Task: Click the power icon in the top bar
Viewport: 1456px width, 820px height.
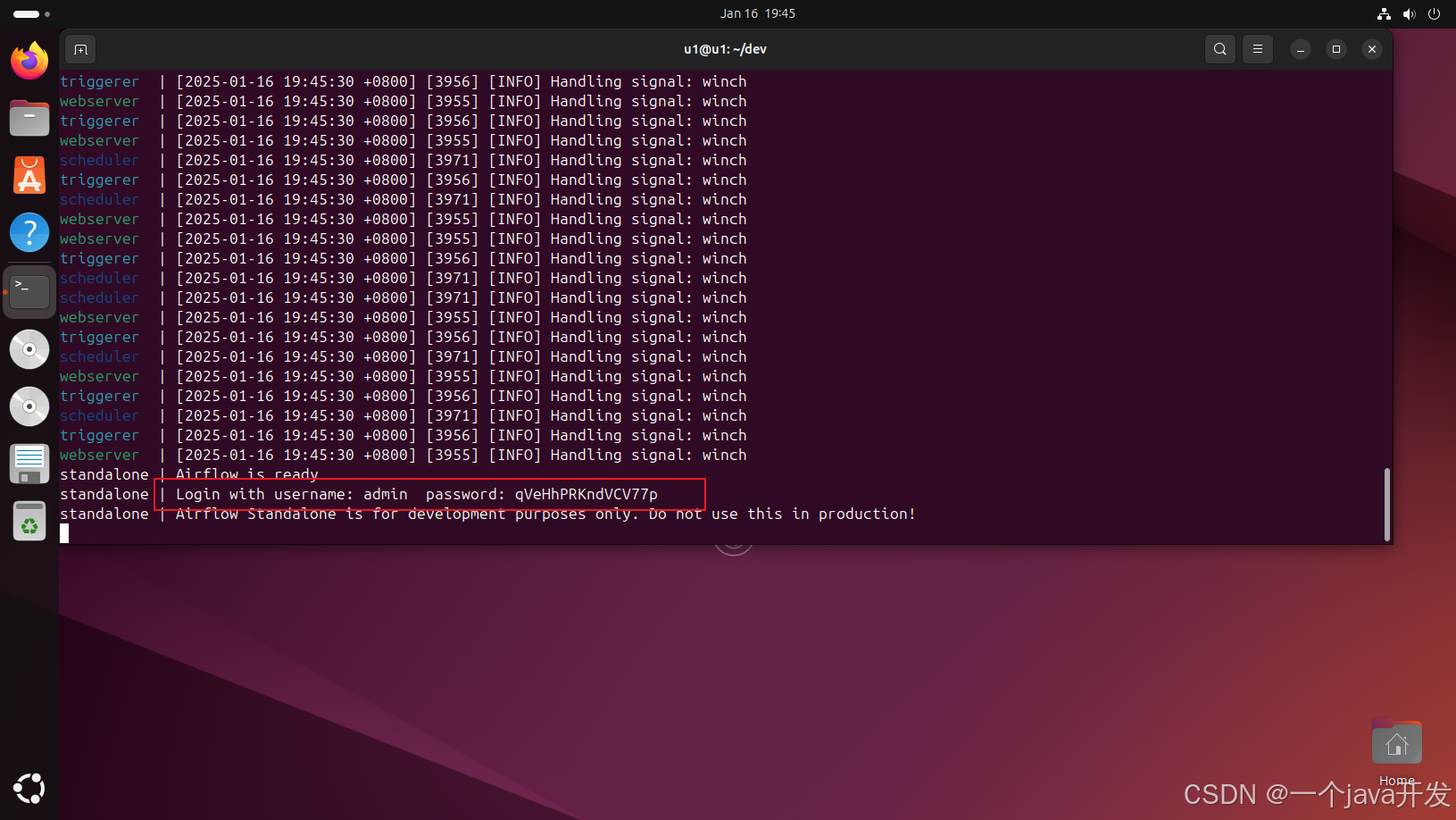Action: pyautogui.click(x=1435, y=13)
